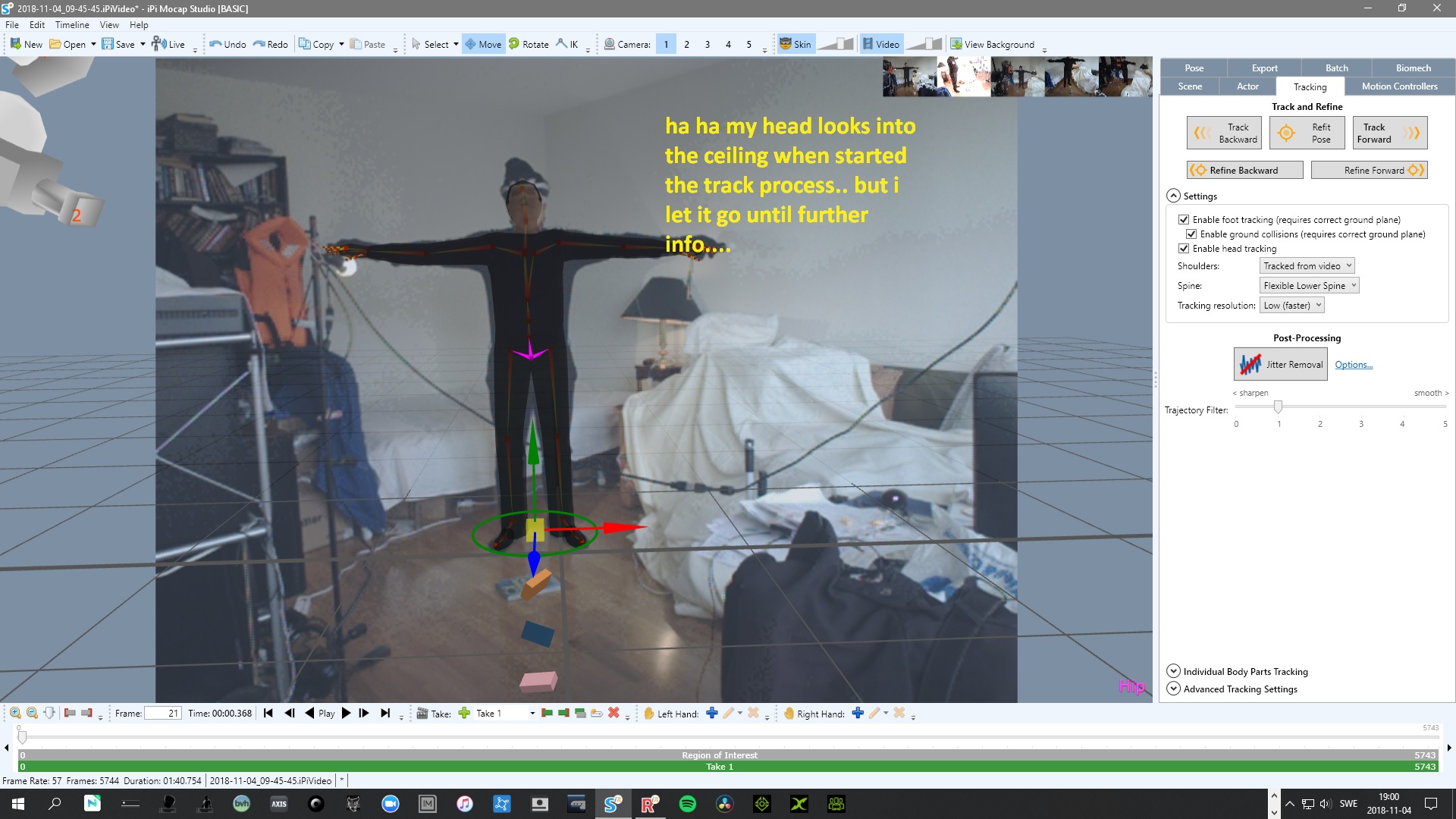
Task: Click the timeline position marker
Action: [22, 736]
